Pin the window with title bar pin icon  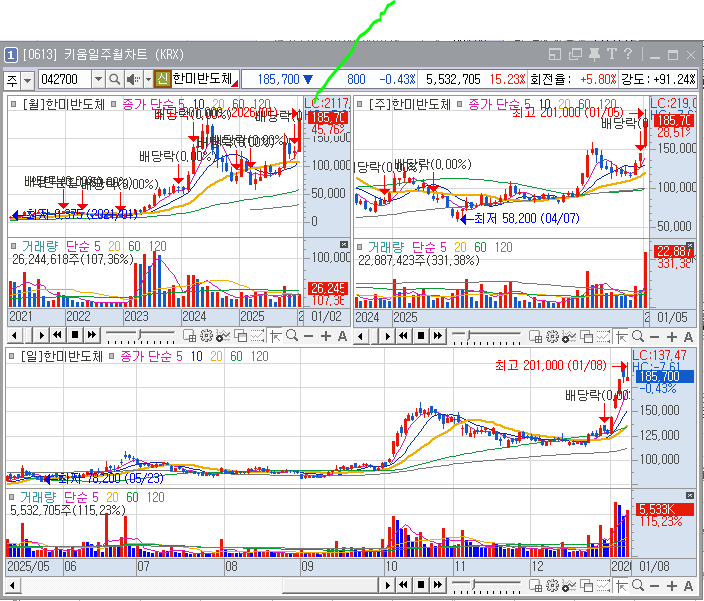(594, 55)
